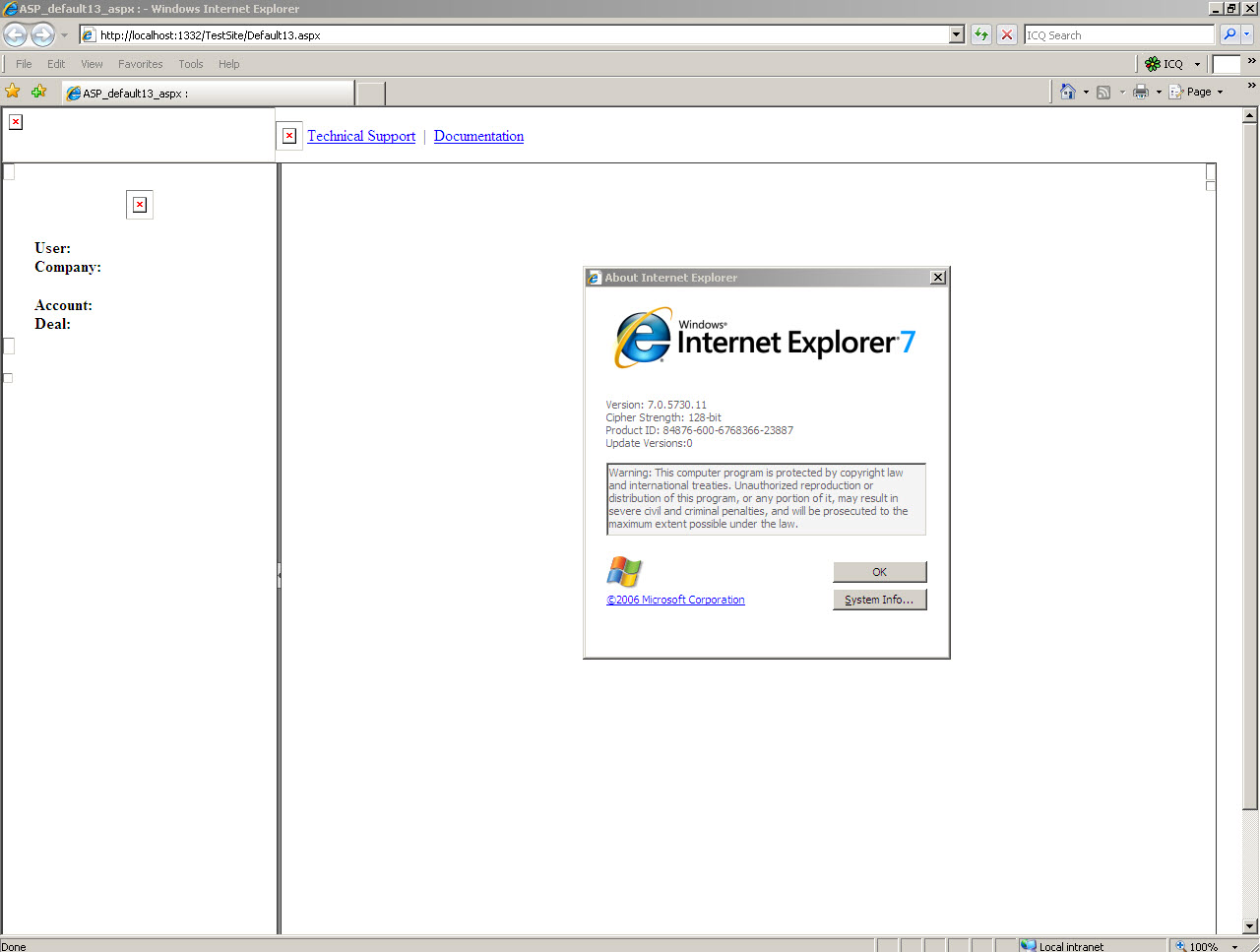This screenshot has height=952, width=1260.
Task: Click the Update Versions:0 text
Action: coord(649,443)
